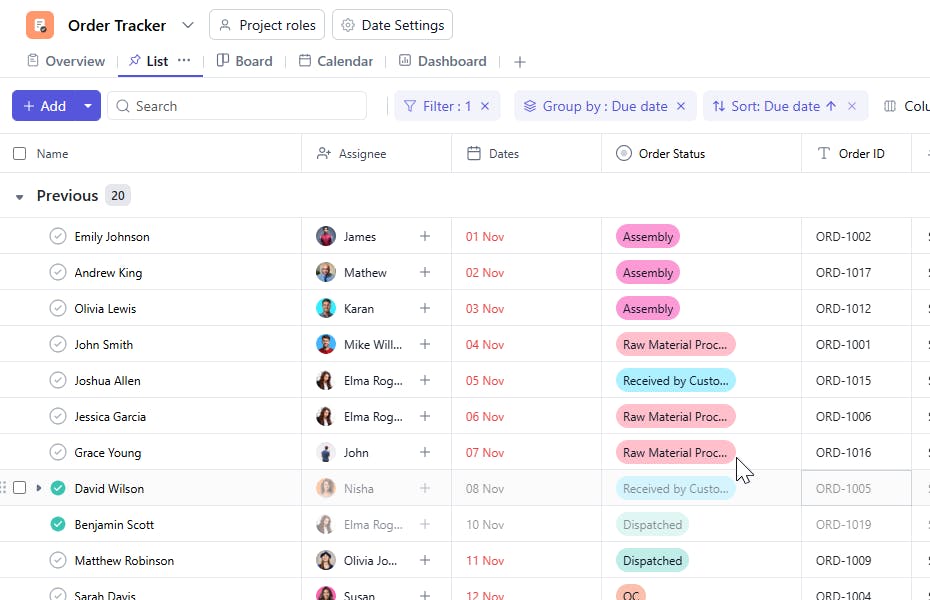Toggle the select-all checkbox in header
This screenshot has height=600, width=930.
pyautogui.click(x=20, y=154)
